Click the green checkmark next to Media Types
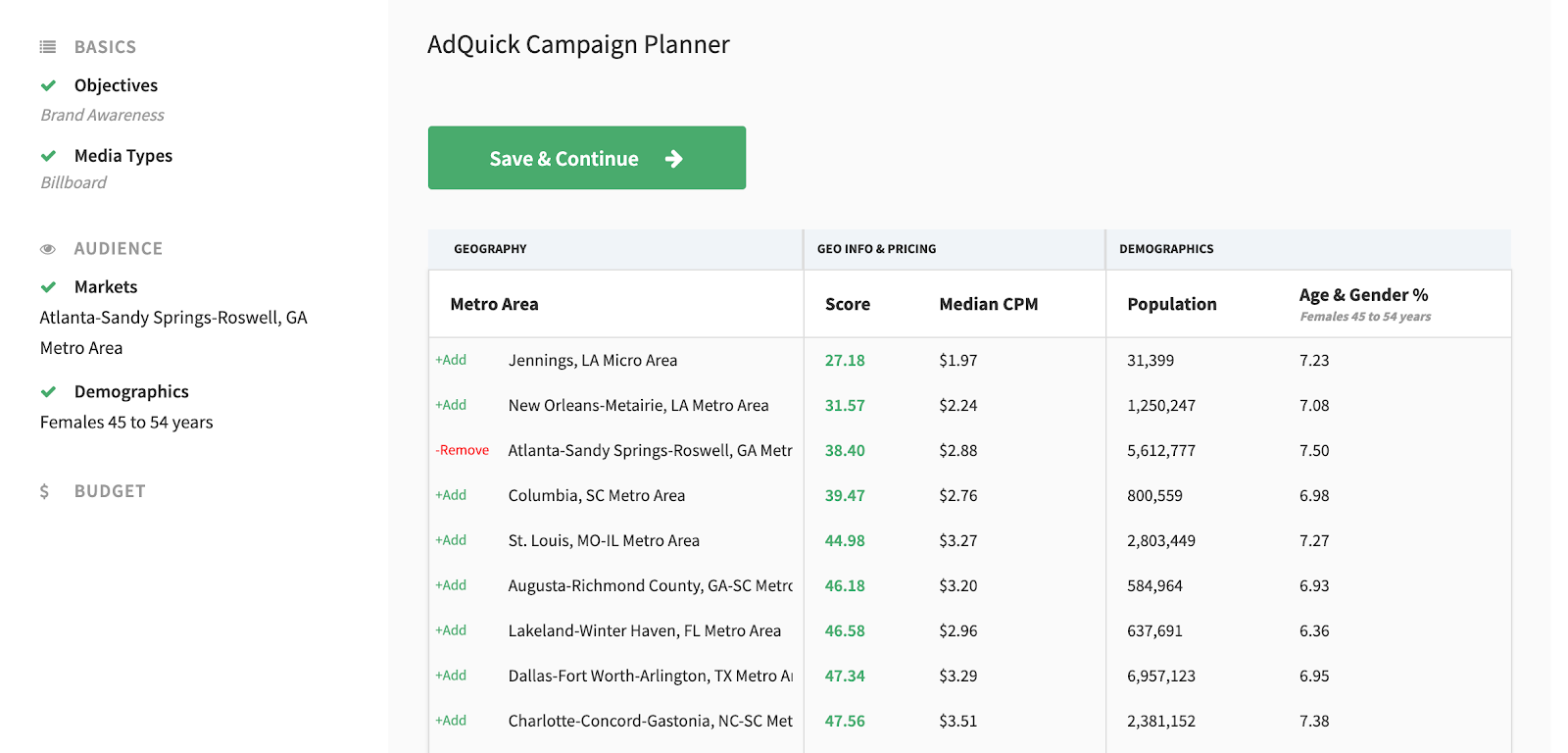Viewport: 1568px width, 753px height. point(48,156)
